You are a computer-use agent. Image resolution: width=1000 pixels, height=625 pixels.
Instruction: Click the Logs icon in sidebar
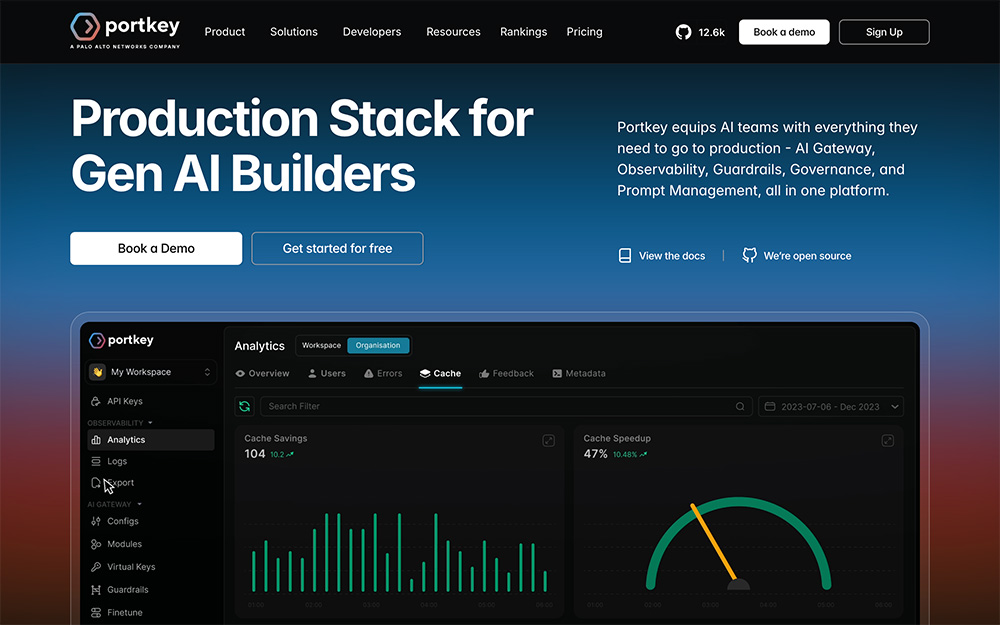click(96, 461)
